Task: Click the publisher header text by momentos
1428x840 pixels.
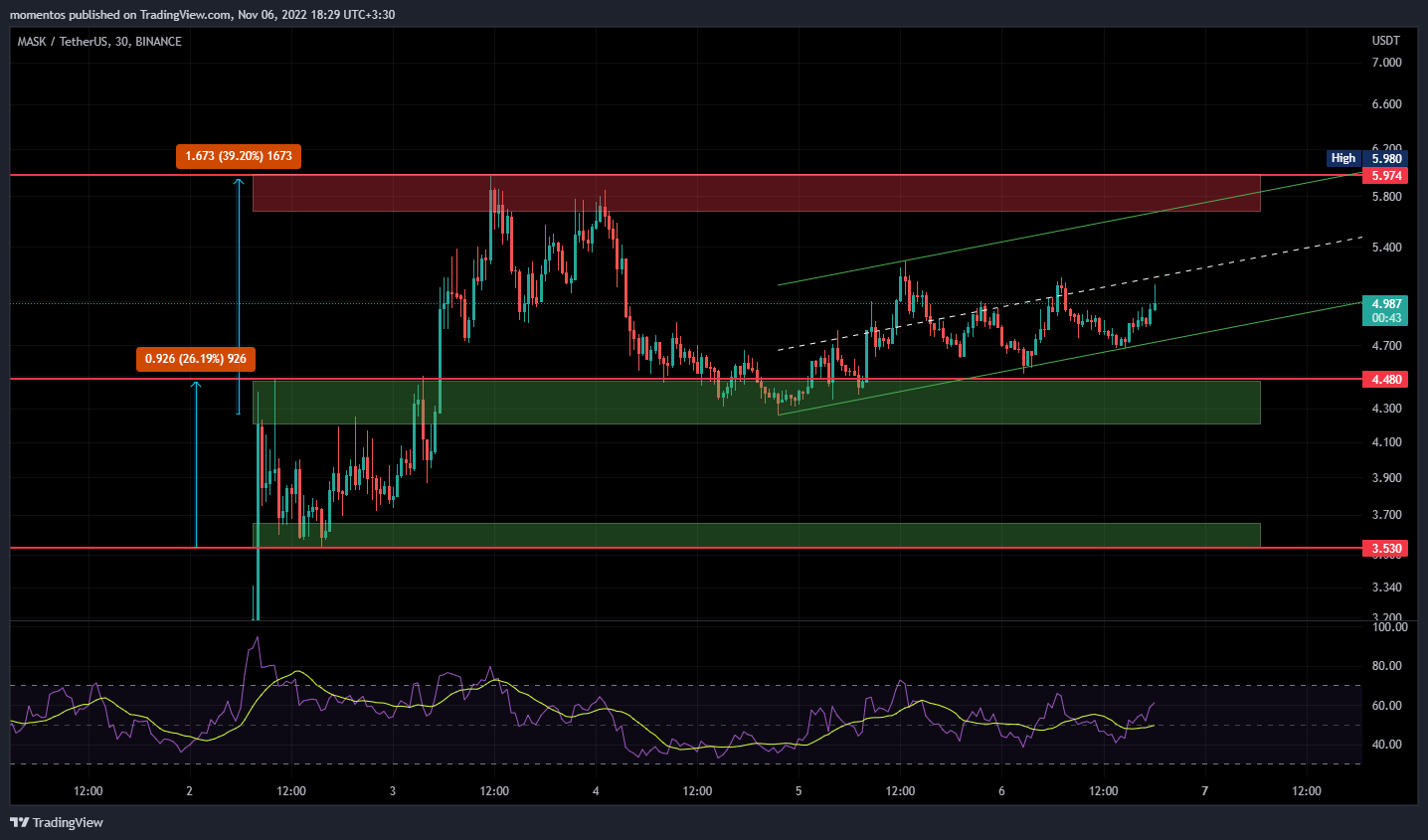Action: pos(202,15)
